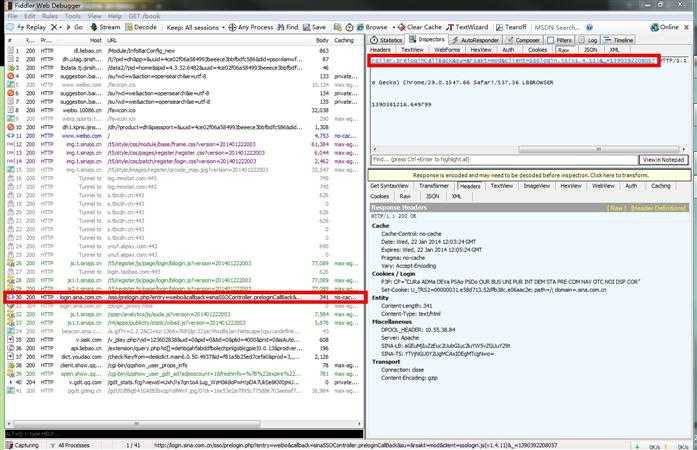
Task: Select session 1 dl.liebao.cn row
Action: click(x=185, y=51)
